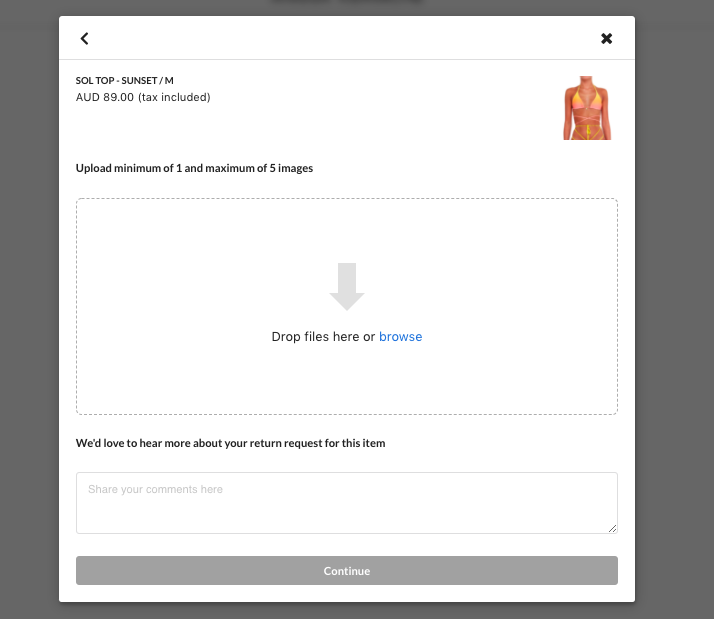This screenshot has width=714, height=619.
Task: Click the Drop files here or text
Action: click(323, 337)
